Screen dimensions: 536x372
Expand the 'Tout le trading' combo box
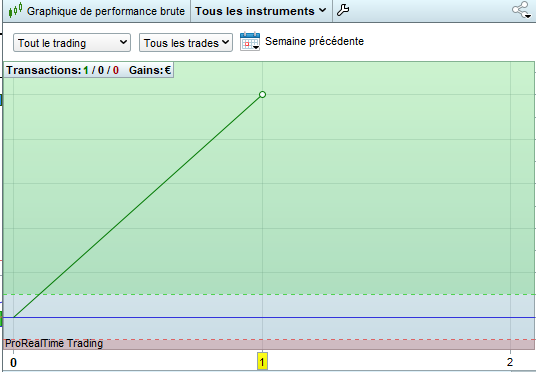(x=72, y=43)
